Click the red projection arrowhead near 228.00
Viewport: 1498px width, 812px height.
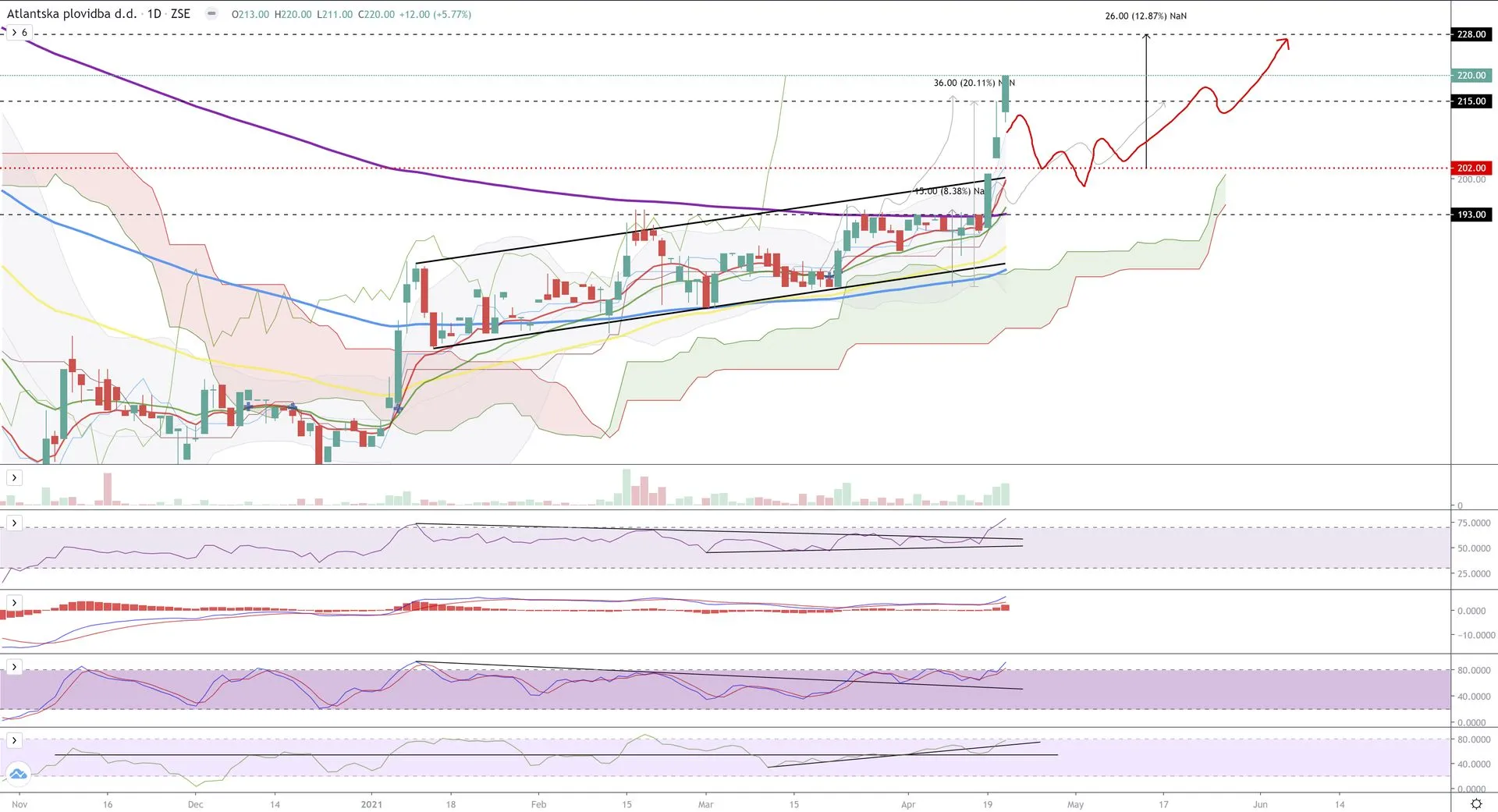(1284, 41)
